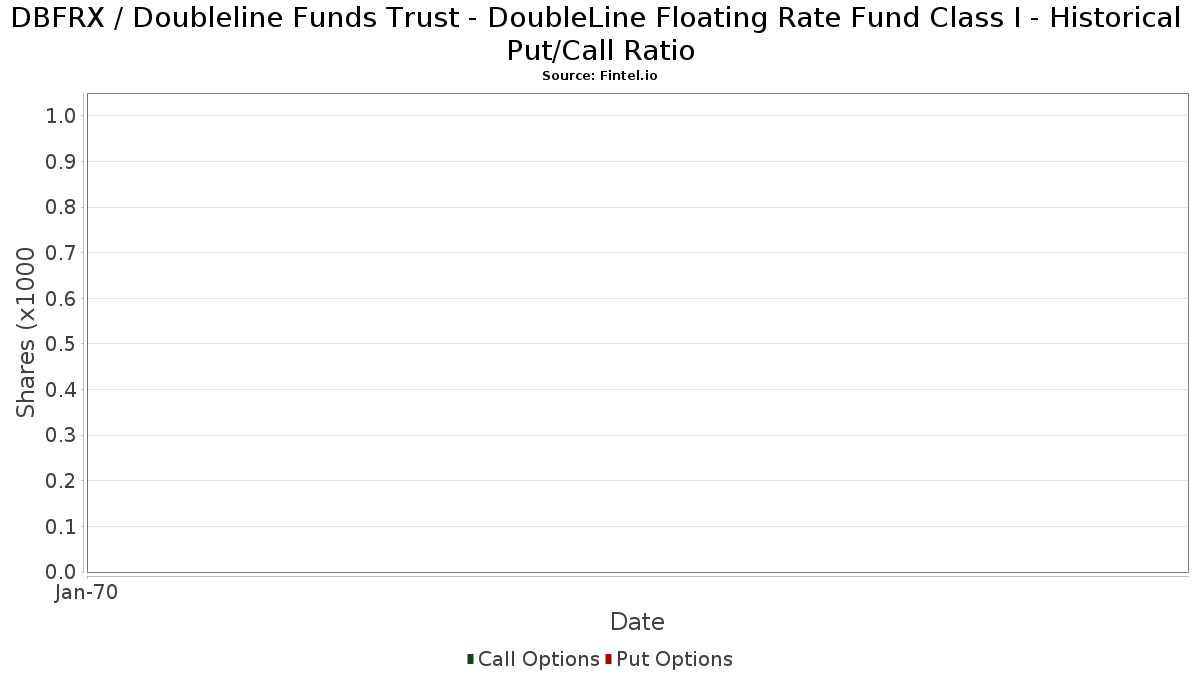Viewport: 1200px width, 675px height.
Task: Toggle the Put Options legend label
Action: [674, 659]
